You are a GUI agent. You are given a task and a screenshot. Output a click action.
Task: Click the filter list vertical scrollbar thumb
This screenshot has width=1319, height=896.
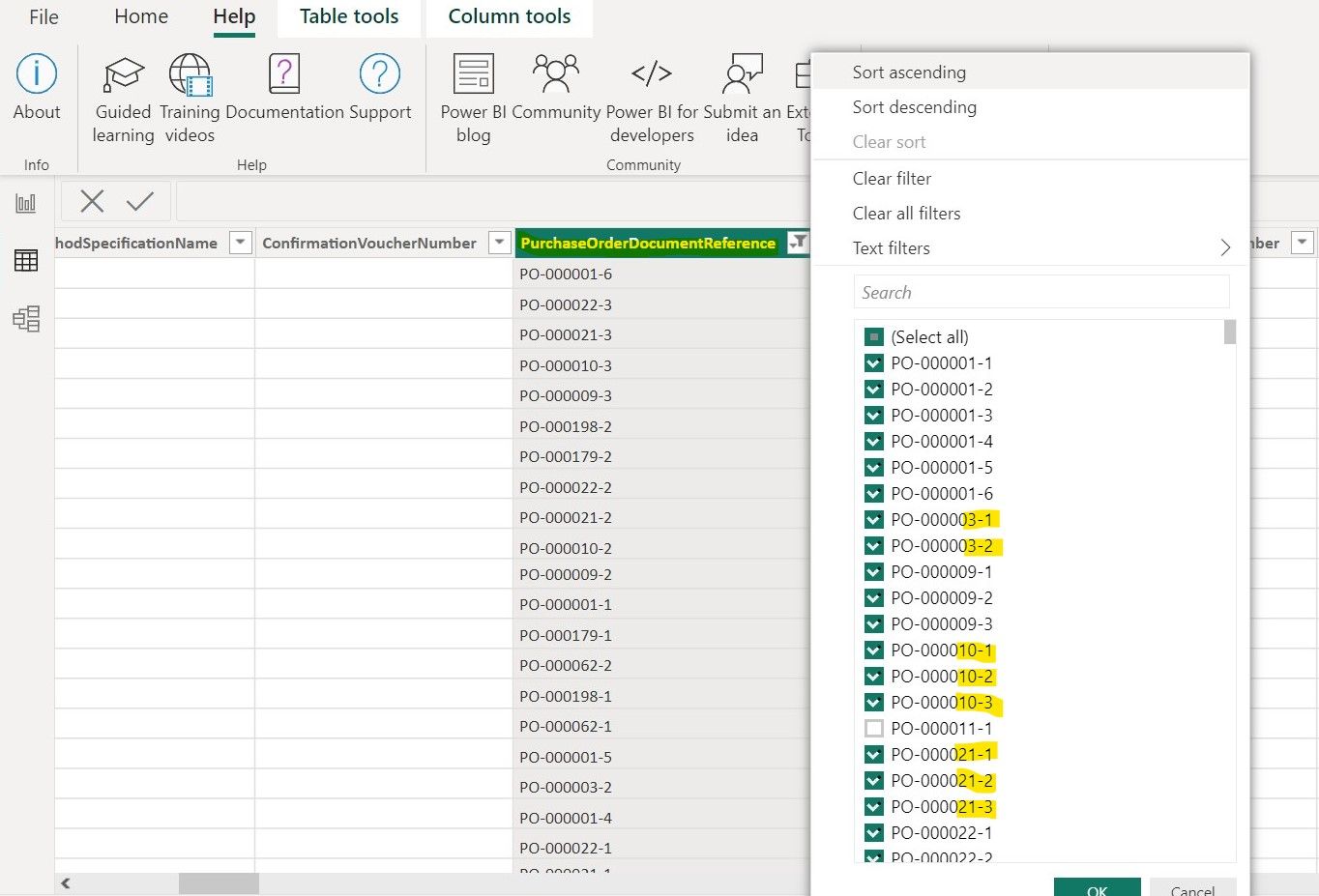pos(1230,332)
